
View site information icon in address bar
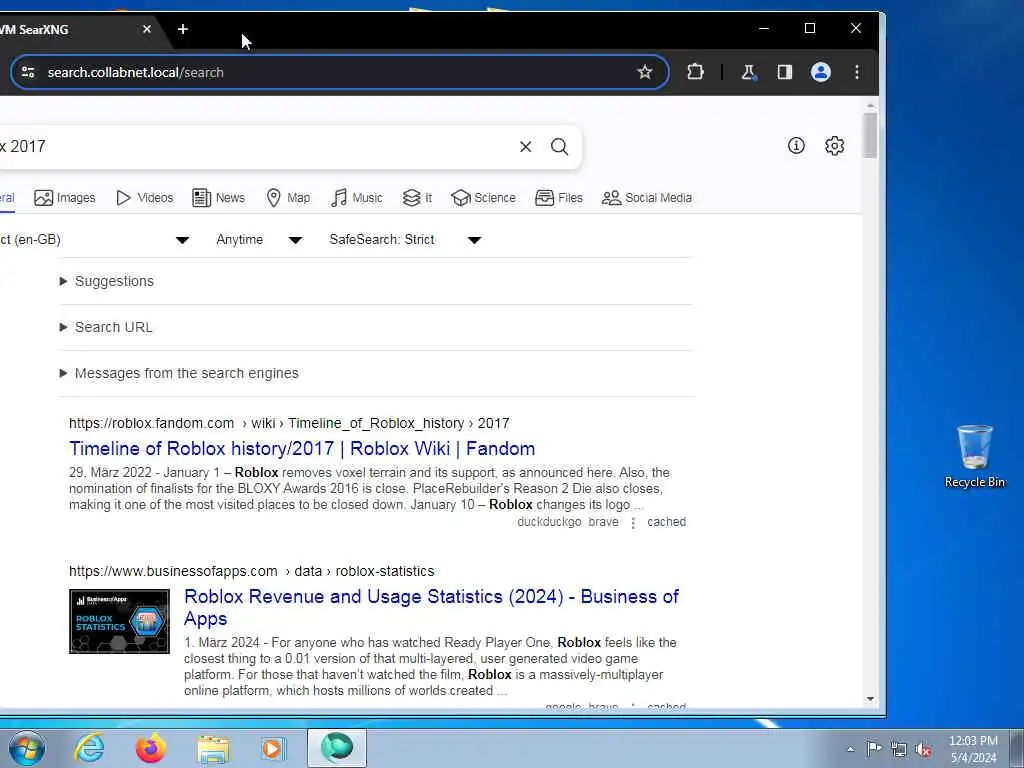pyautogui.click(x=28, y=72)
